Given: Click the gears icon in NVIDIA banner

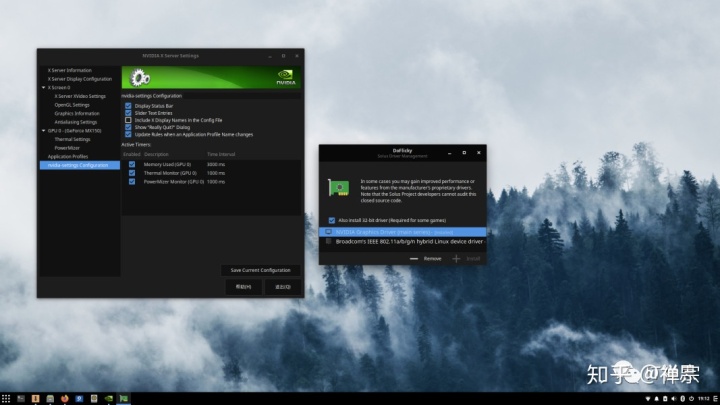Looking at the screenshot, I should (140, 78).
